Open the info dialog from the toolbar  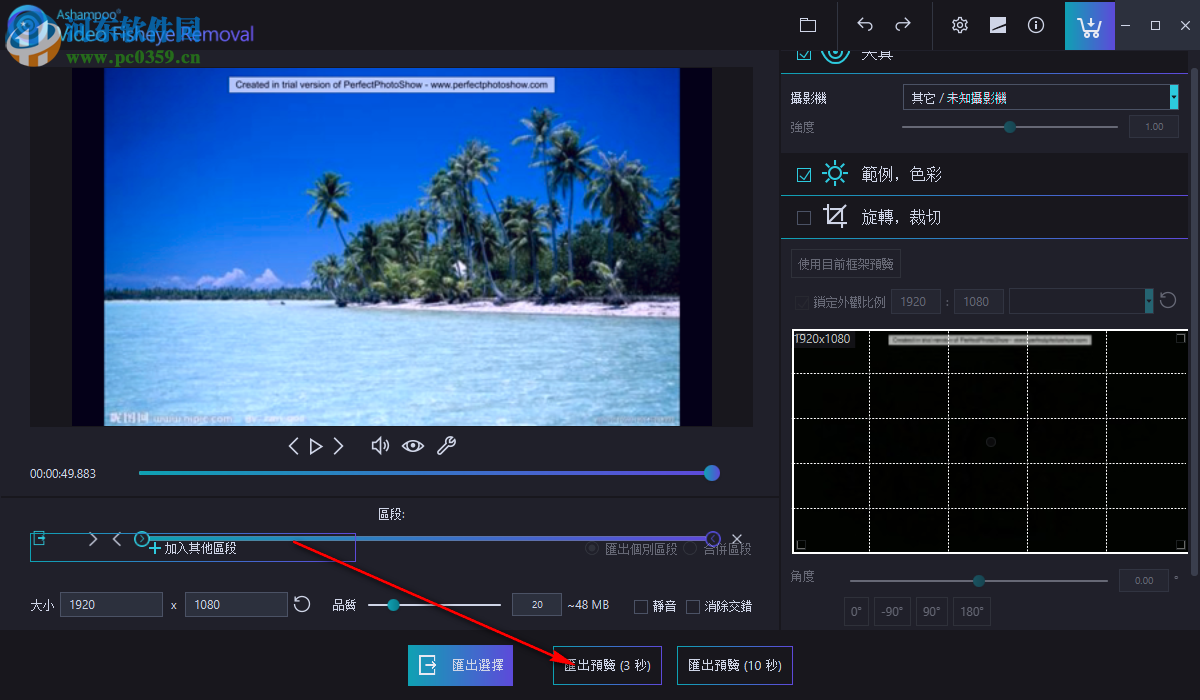(x=1036, y=25)
